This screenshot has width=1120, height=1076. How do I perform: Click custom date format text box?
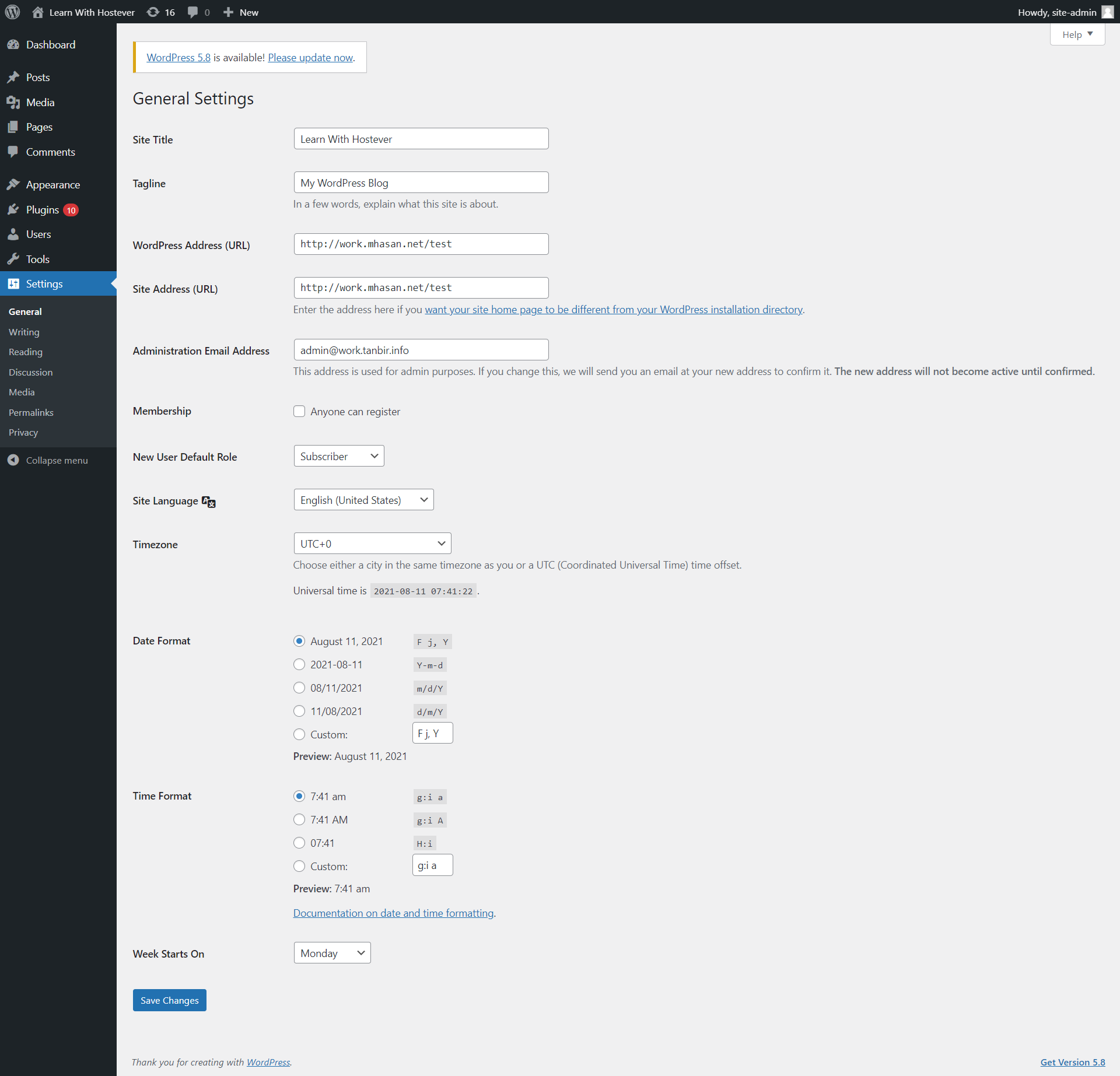433,733
